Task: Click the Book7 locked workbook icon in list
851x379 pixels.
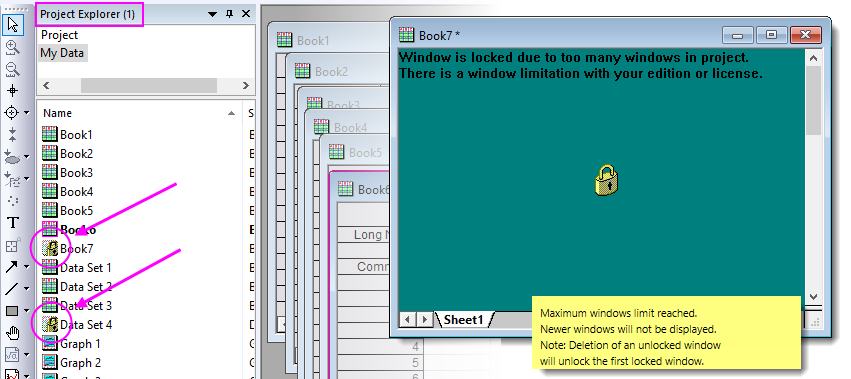Action: point(49,249)
